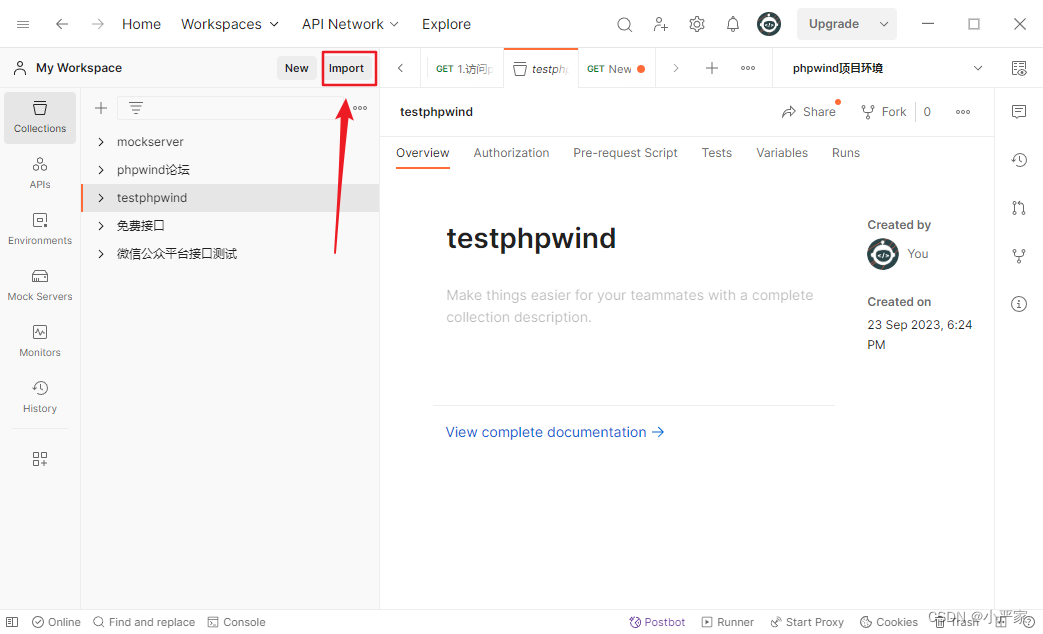This screenshot has width=1043, height=634.
Task: Expand the mockserver collection
Action: click(x=100, y=142)
